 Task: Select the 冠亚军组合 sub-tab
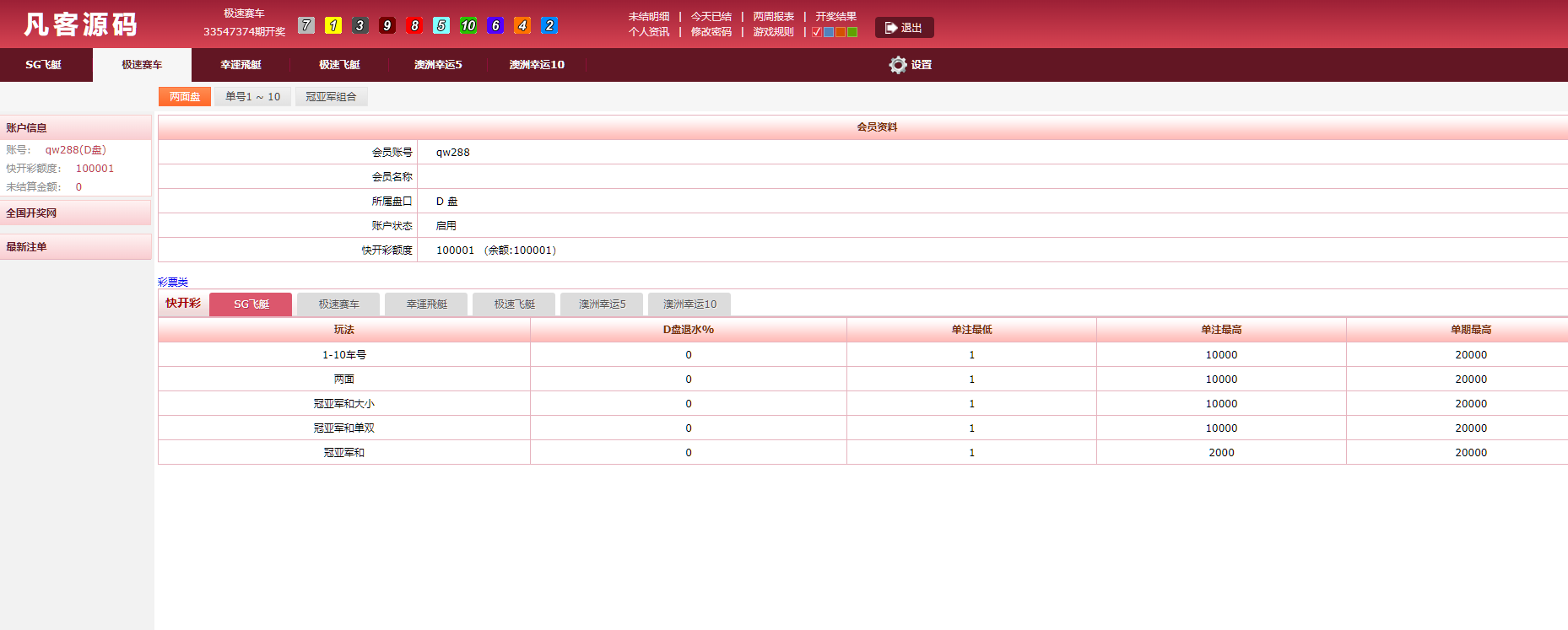point(331,97)
